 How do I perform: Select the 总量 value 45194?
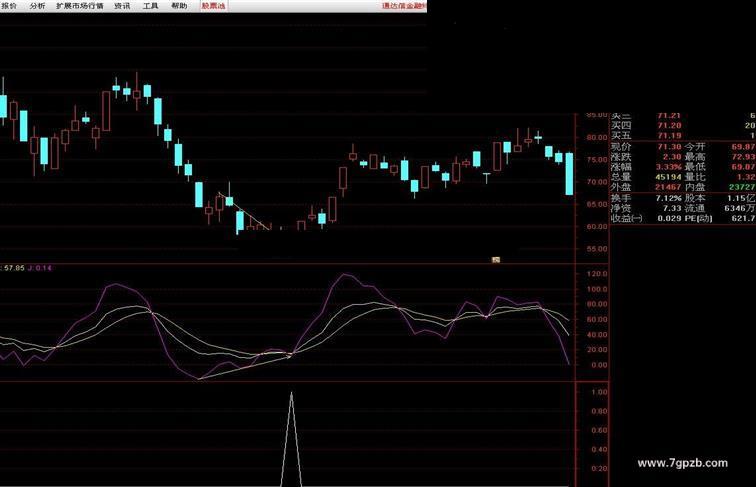[668, 177]
